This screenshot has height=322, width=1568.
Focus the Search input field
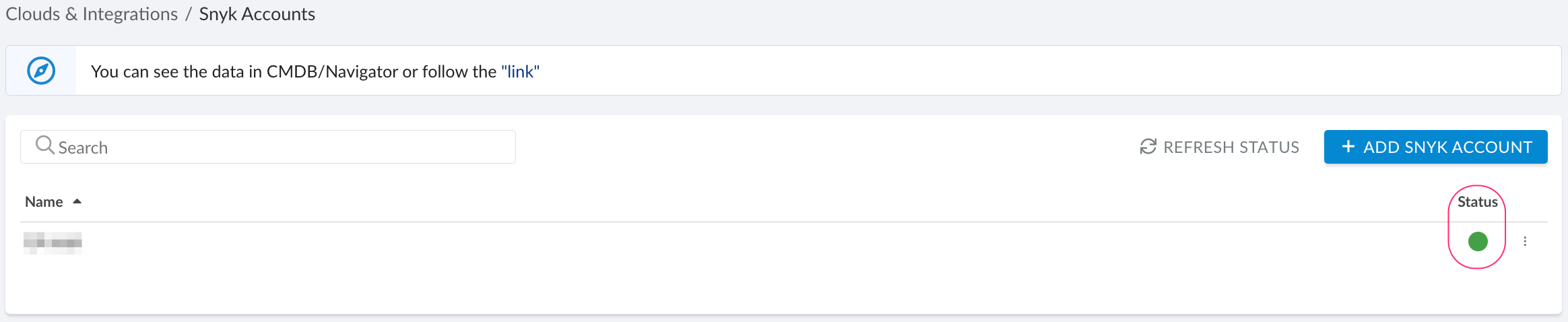point(283,148)
